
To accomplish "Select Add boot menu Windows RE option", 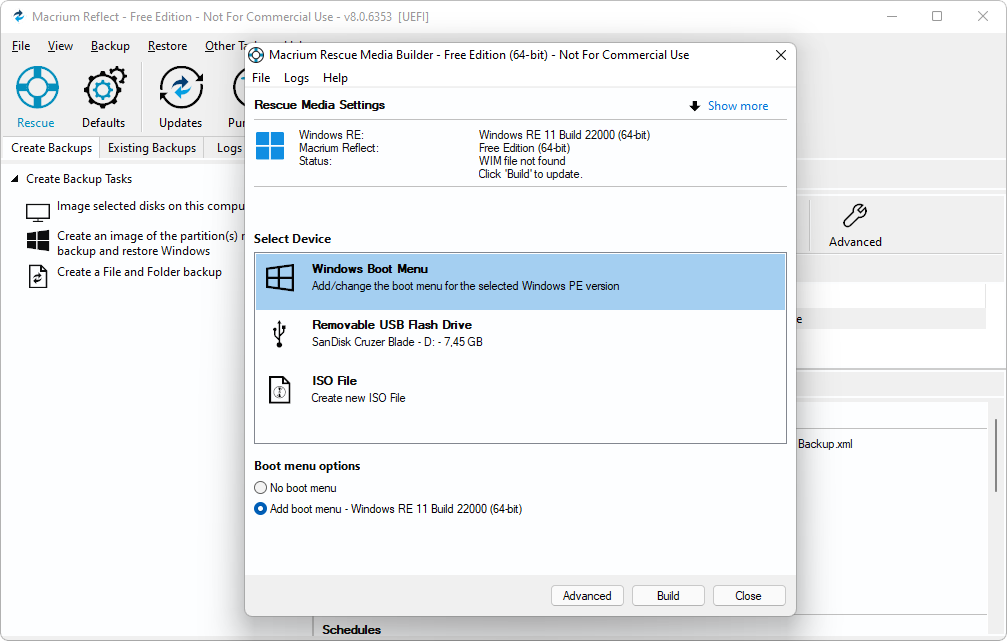I will [x=261, y=509].
